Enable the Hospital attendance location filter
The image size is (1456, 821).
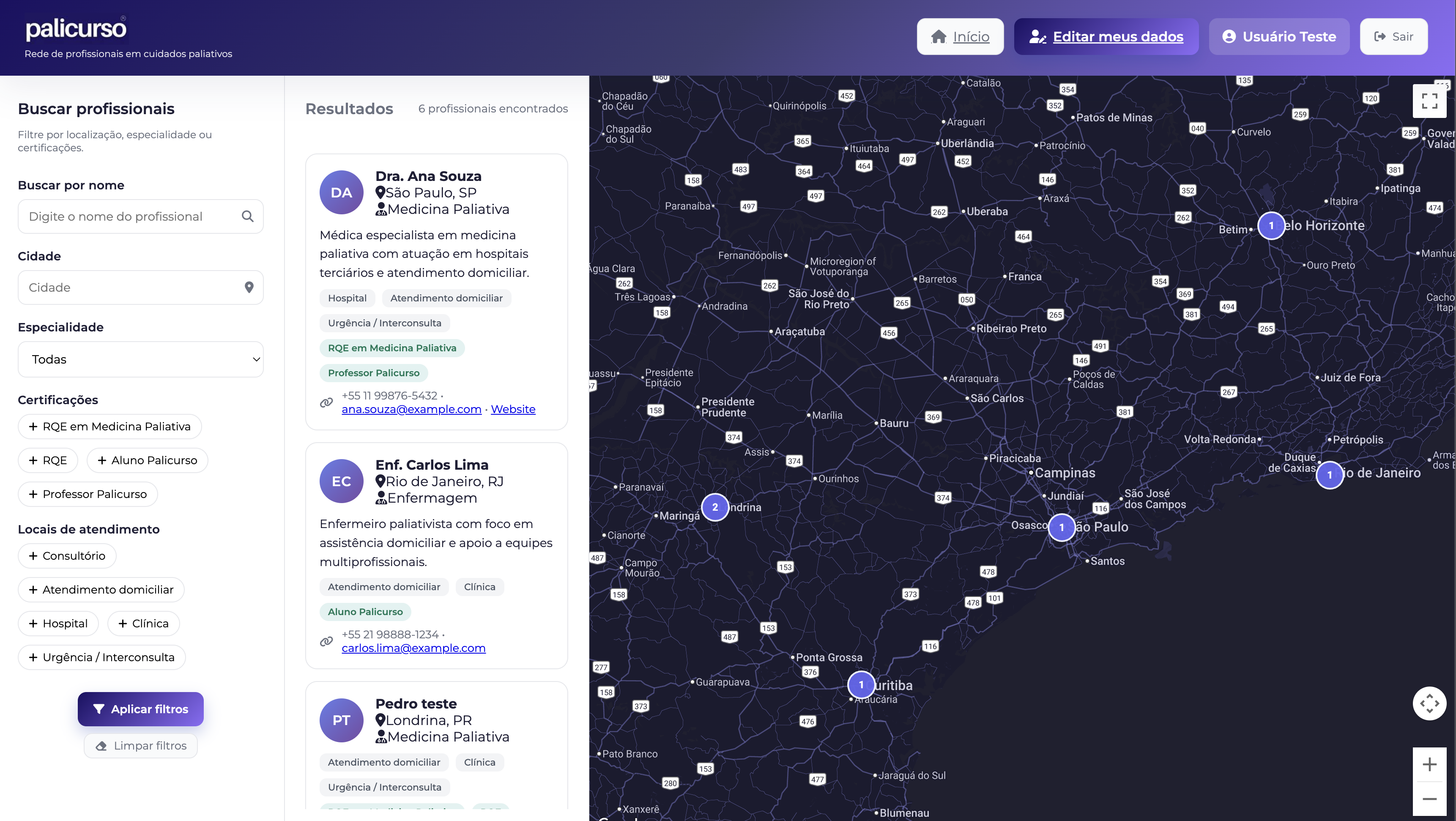[x=58, y=623]
